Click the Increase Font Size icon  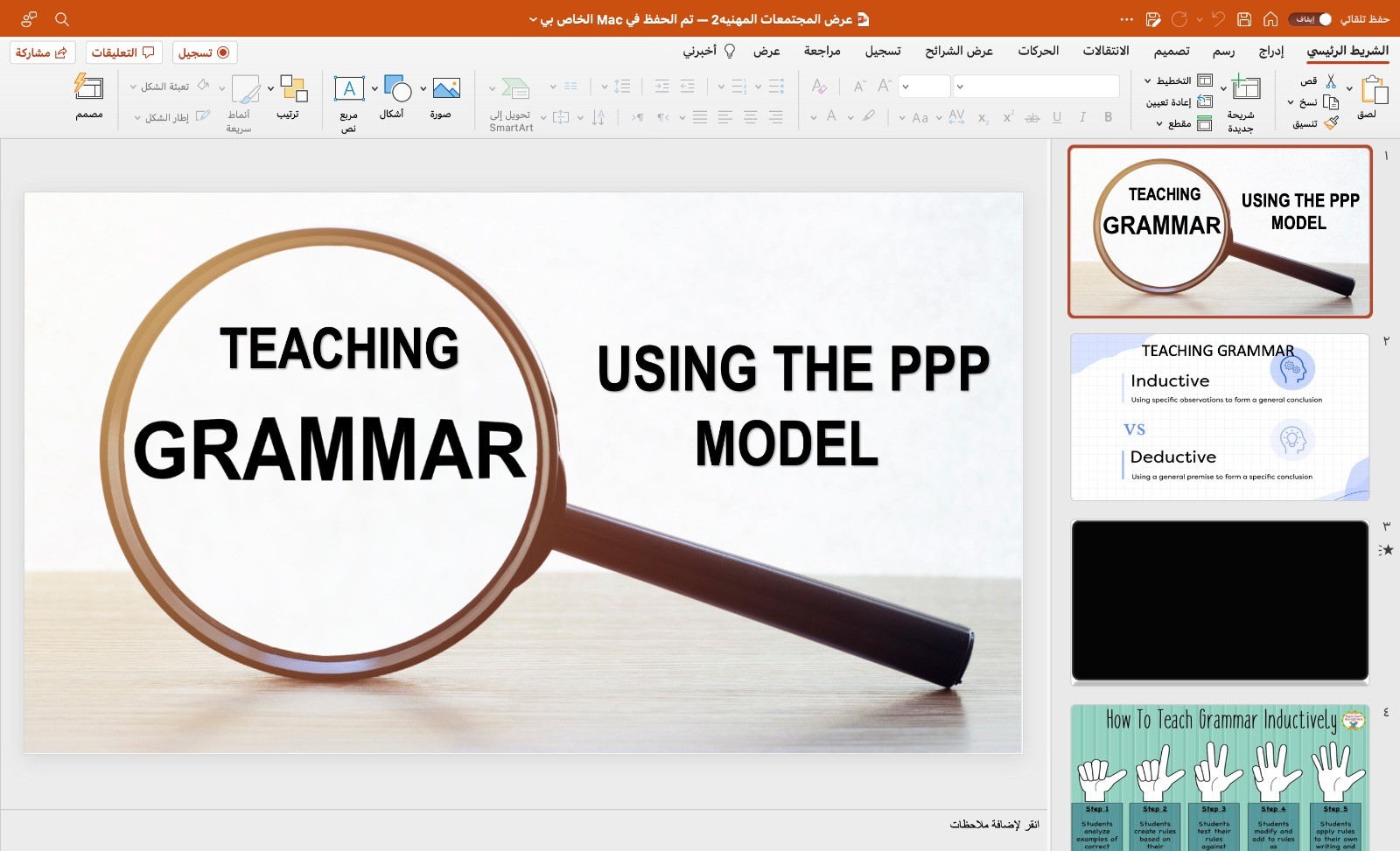click(884, 86)
